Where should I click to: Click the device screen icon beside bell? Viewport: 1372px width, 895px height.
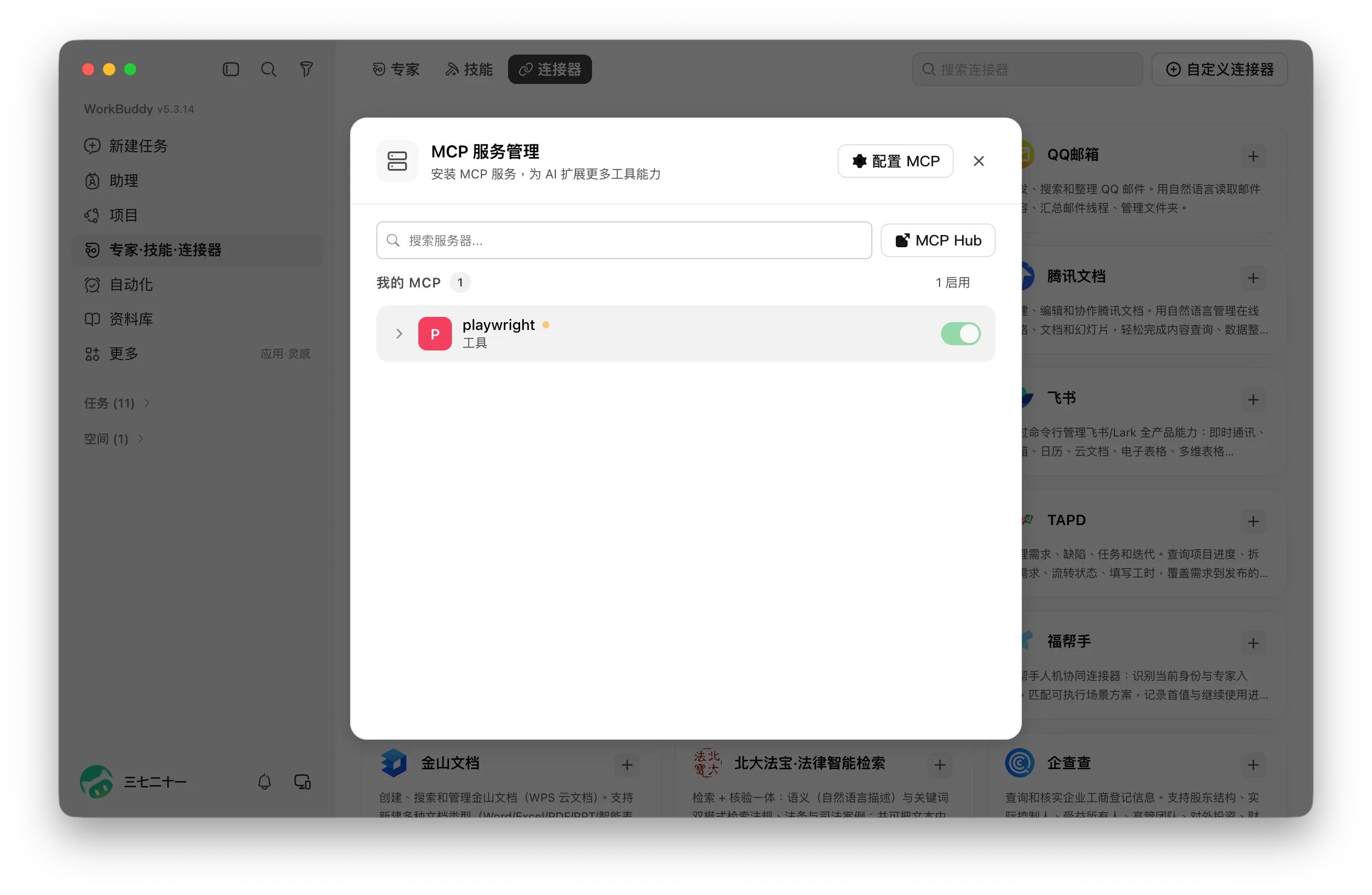click(303, 782)
